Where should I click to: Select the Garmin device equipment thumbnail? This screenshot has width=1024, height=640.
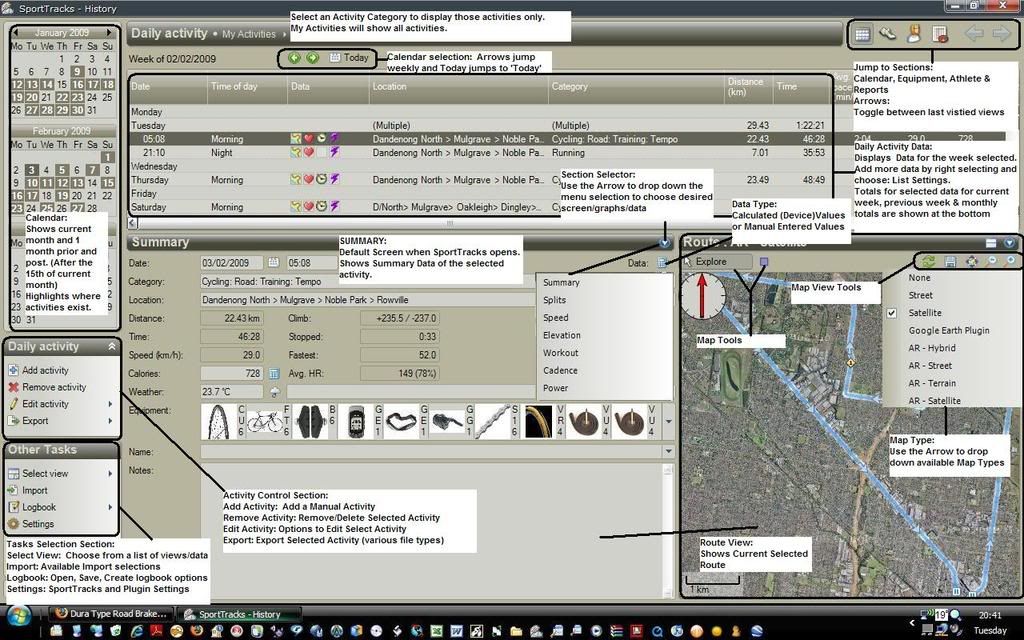click(x=356, y=422)
